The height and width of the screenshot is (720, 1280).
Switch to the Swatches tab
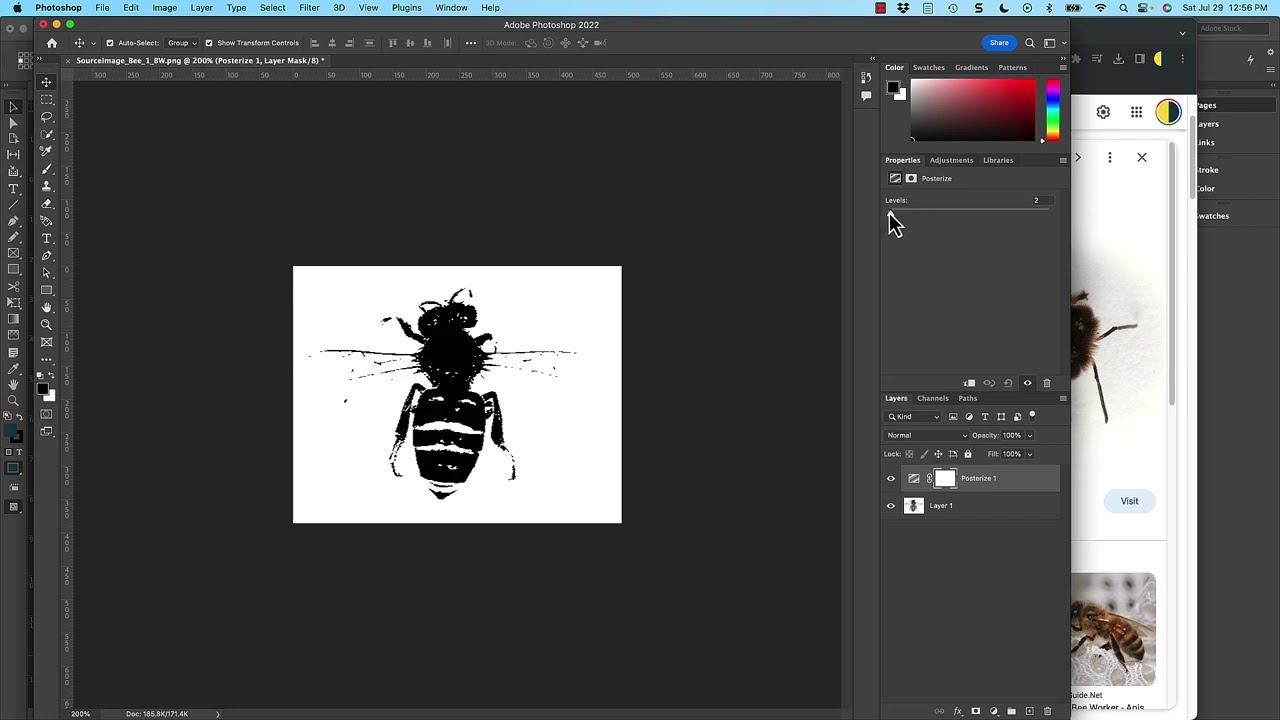point(928,67)
